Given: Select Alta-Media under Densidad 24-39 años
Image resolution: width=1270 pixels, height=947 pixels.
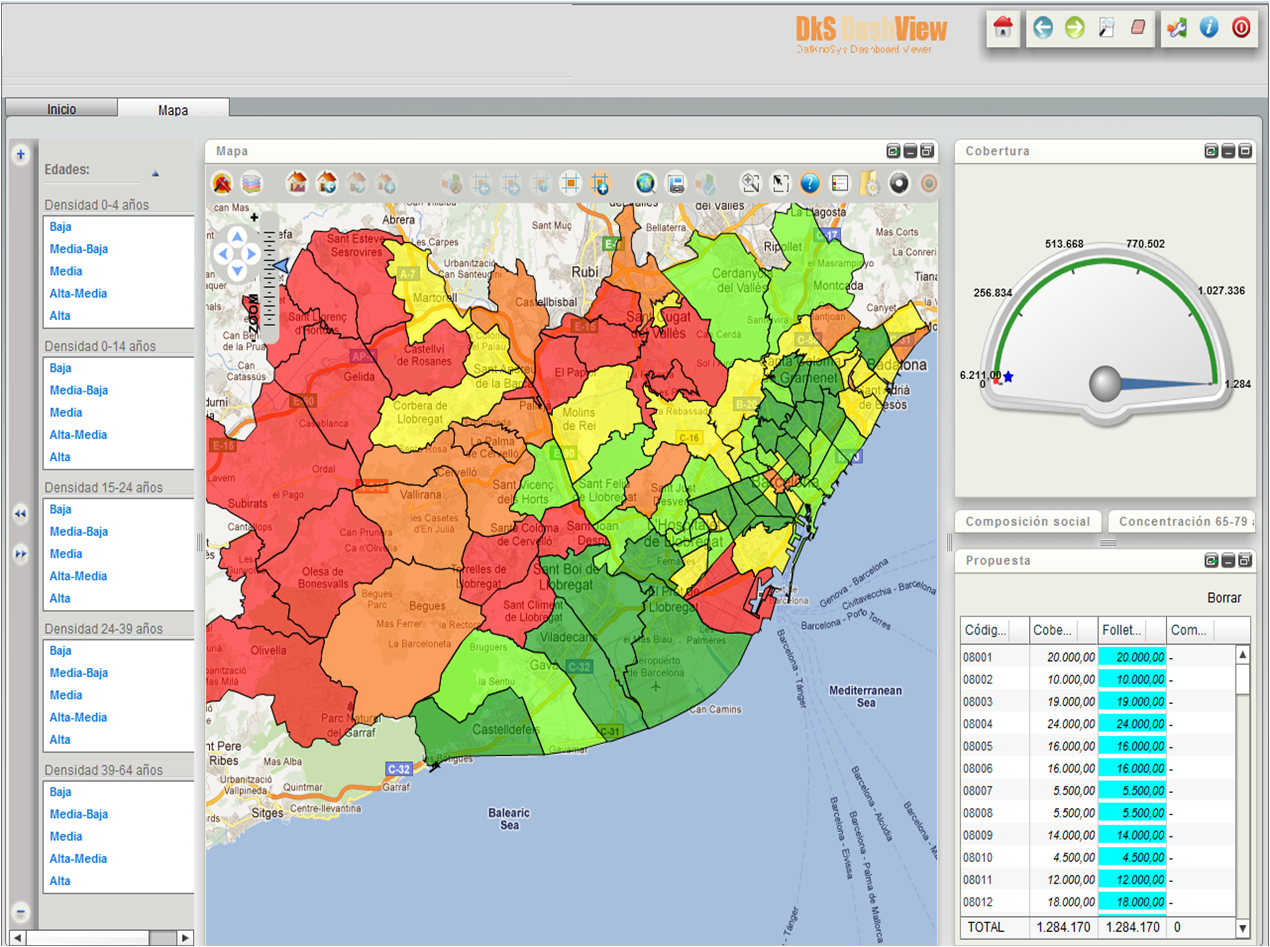Looking at the screenshot, I should pos(78,717).
